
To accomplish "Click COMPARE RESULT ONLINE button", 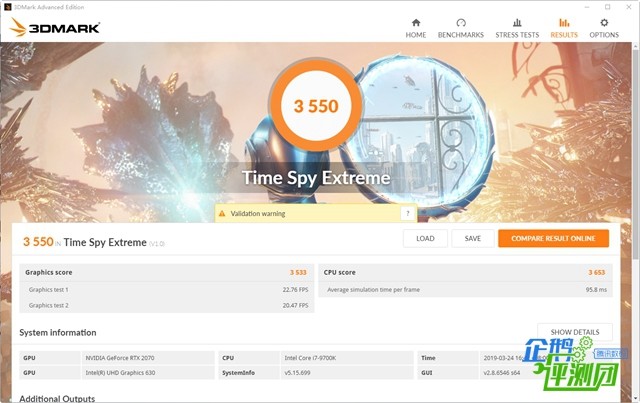I will pyautogui.click(x=553, y=238).
